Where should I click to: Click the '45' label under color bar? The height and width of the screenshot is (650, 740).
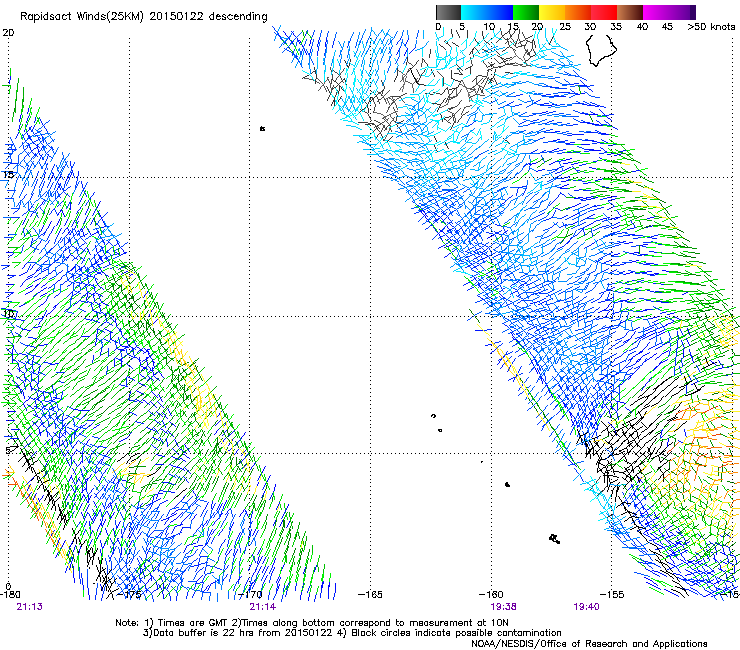667,26
